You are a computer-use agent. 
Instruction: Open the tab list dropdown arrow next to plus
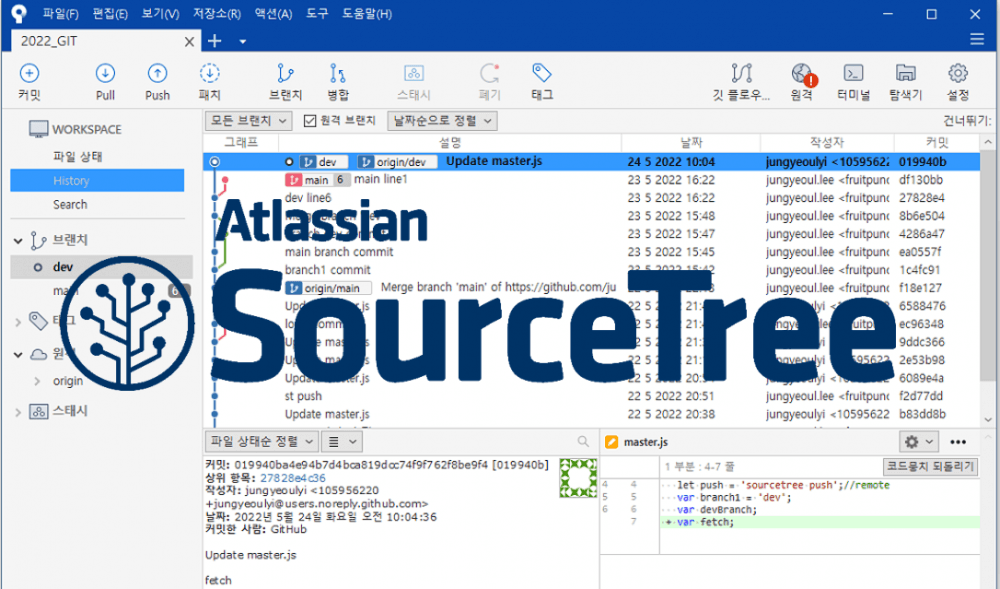click(x=242, y=41)
